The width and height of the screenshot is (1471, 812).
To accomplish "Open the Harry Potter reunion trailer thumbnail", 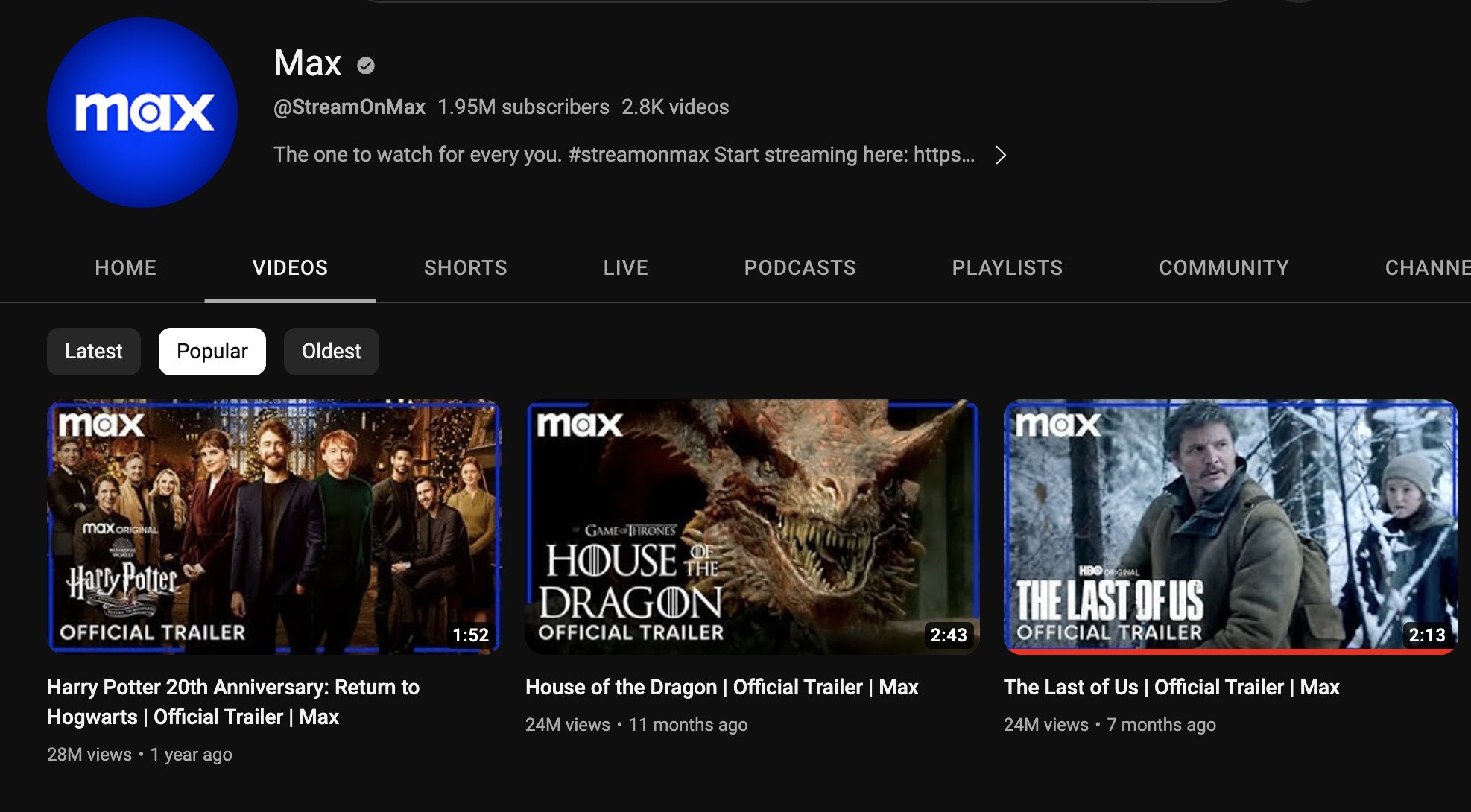I will click(x=273, y=526).
